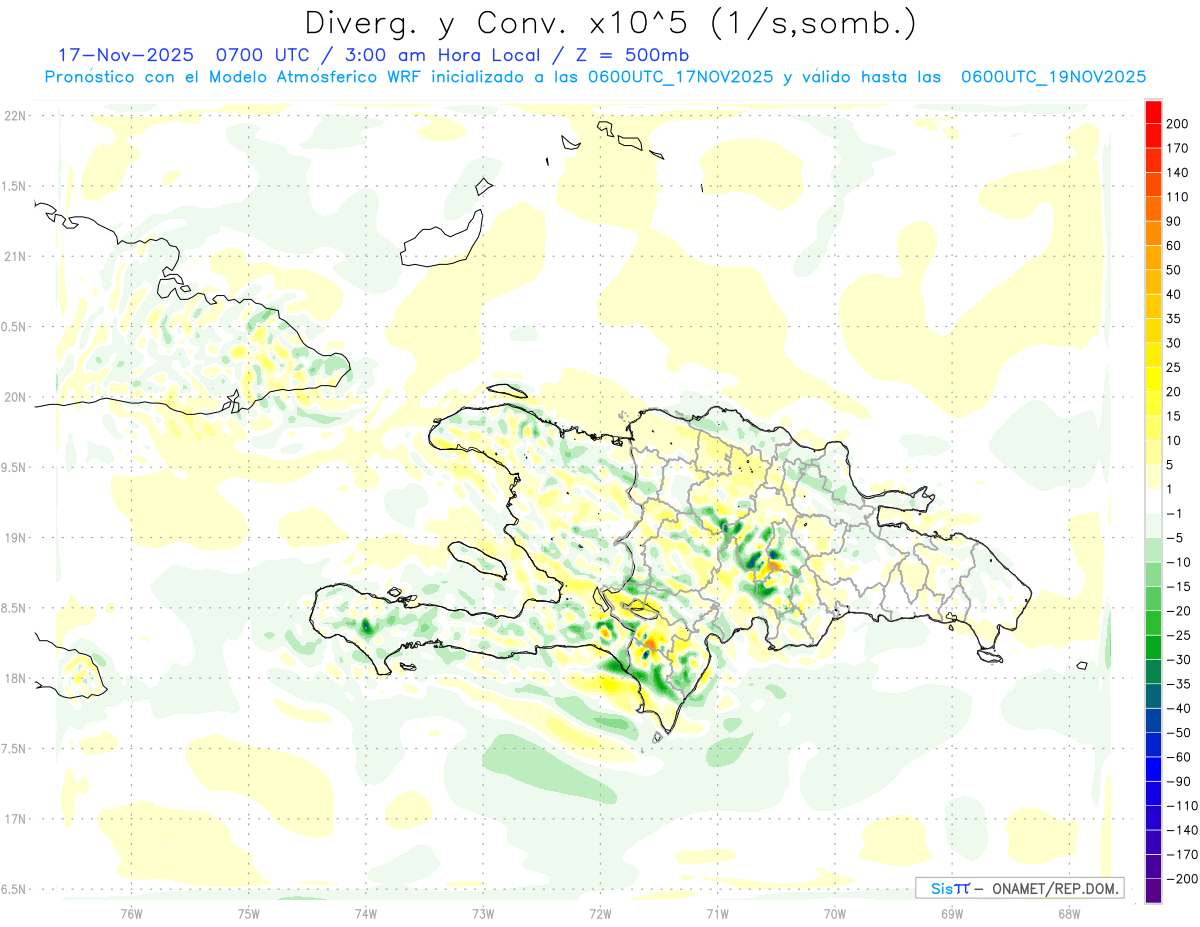Image resolution: width=1200 pixels, height=927 pixels.
Task: Click the green colorbar swatch between -20 and -25
Action: click(x=1154, y=624)
